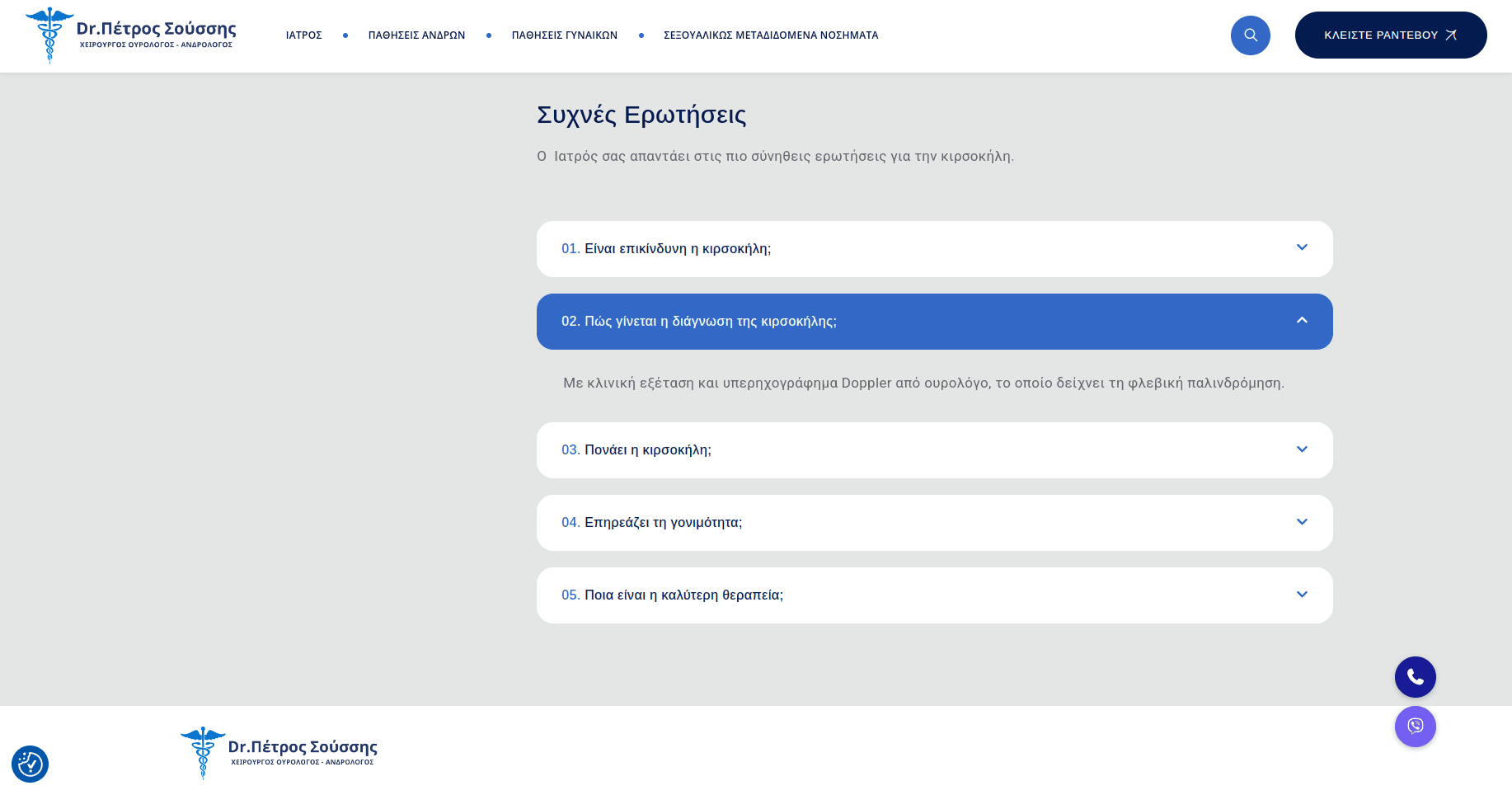1512x795 pixels.
Task: Click the phone call floating icon
Action: point(1415,677)
